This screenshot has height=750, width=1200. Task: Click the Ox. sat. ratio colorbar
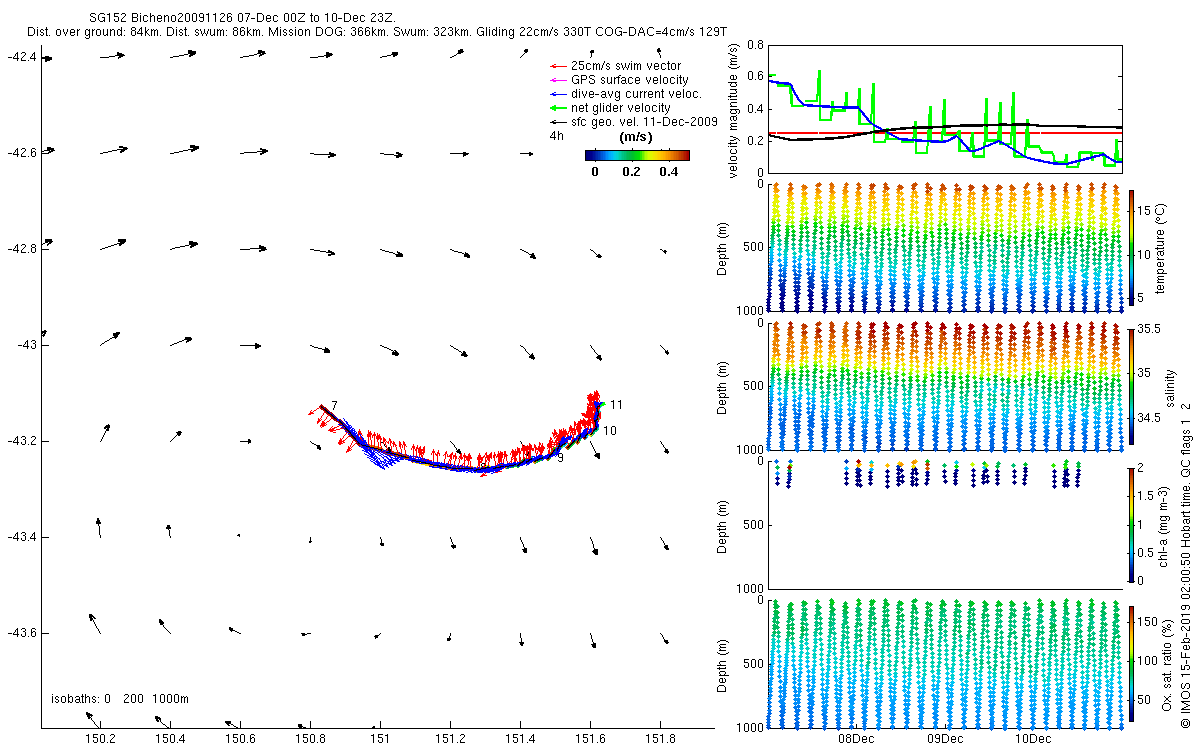(x=1131, y=664)
